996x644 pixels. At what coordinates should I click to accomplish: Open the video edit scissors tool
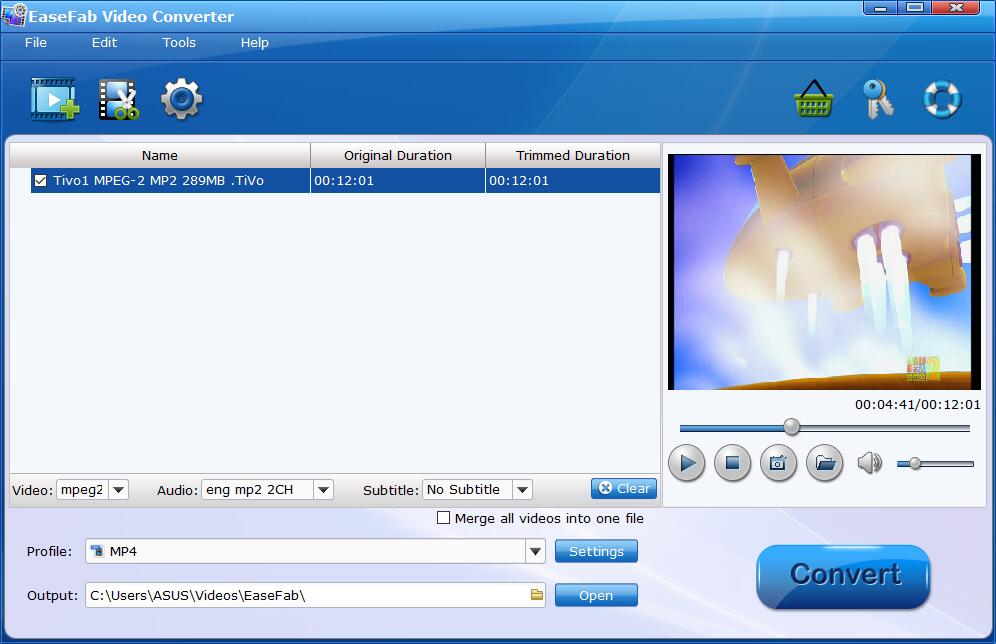click(119, 99)
